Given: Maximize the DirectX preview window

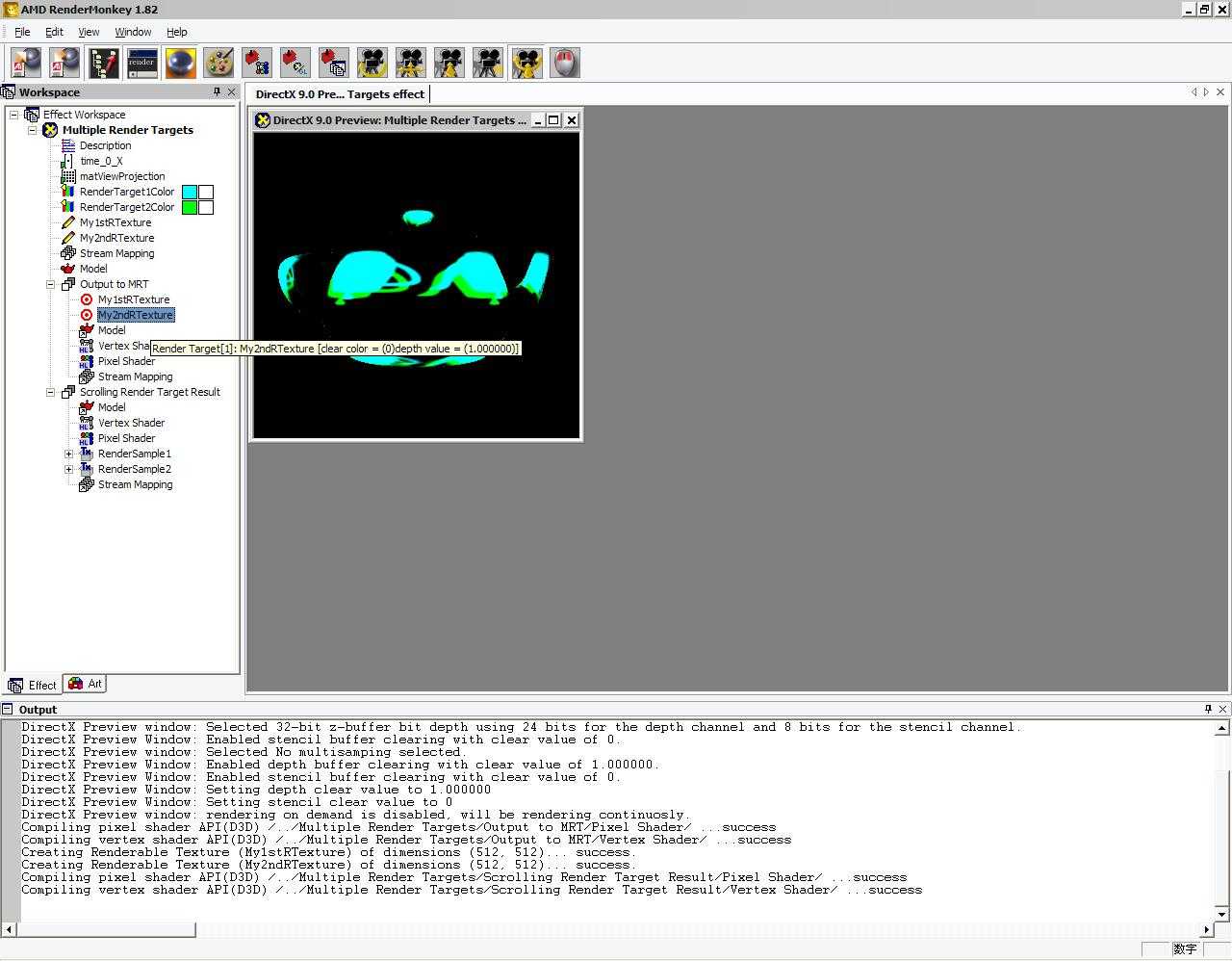Looking at the screenshot, I should (553, 120).
